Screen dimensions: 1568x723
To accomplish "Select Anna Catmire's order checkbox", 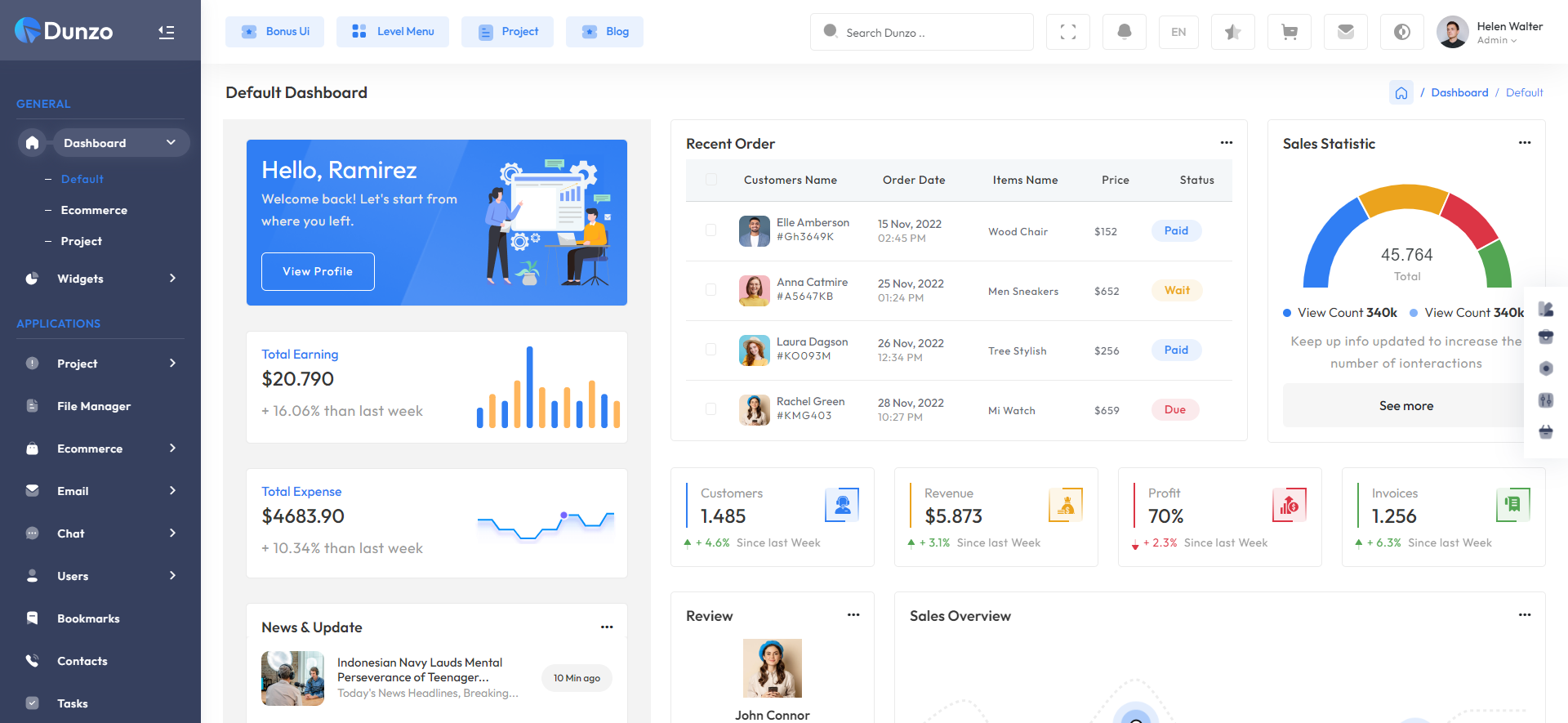I will 710,290.
